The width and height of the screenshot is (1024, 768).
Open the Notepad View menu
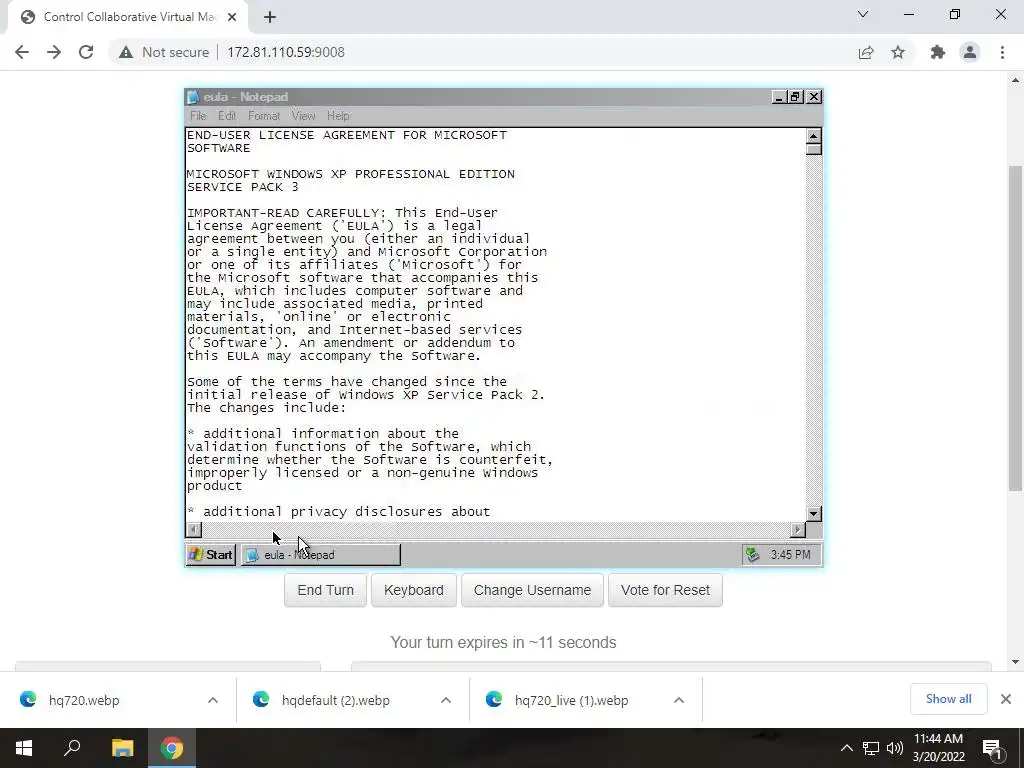point(303,116)
